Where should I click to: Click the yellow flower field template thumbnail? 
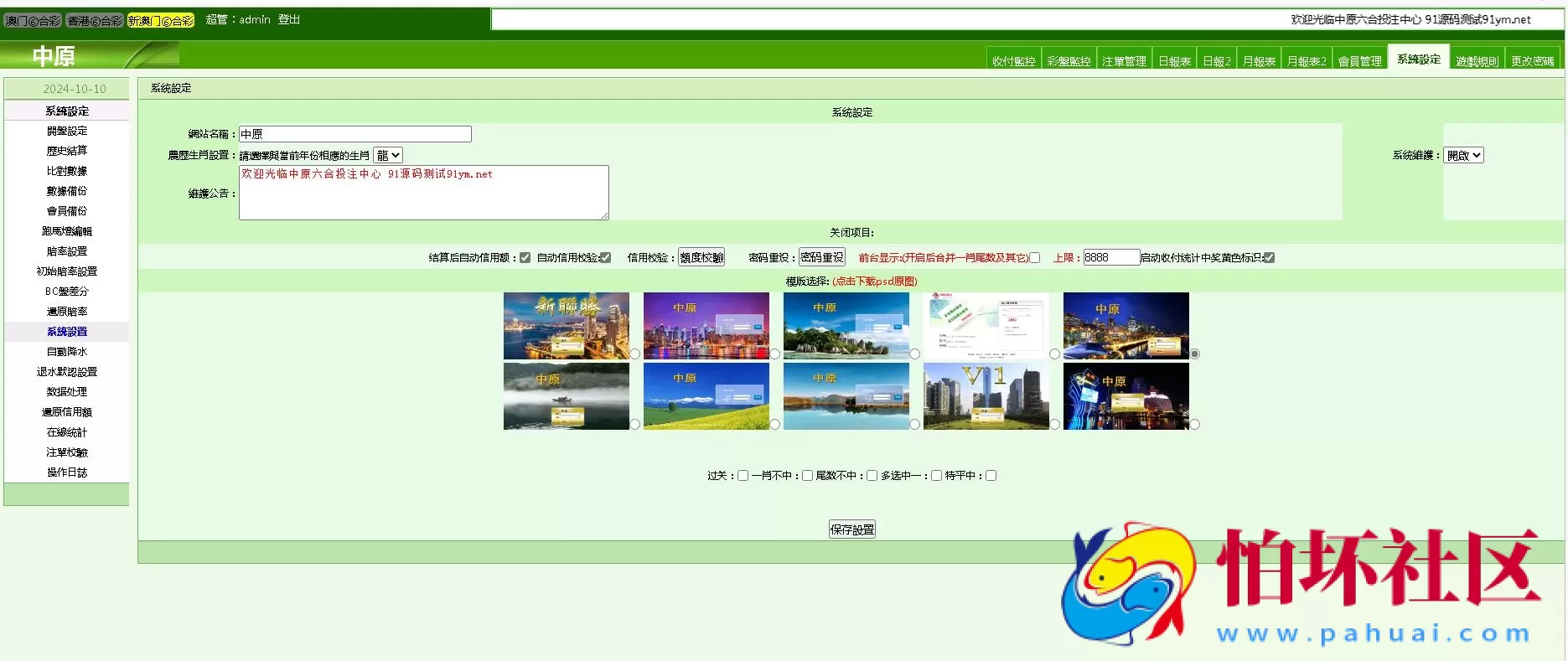point(706,396)
